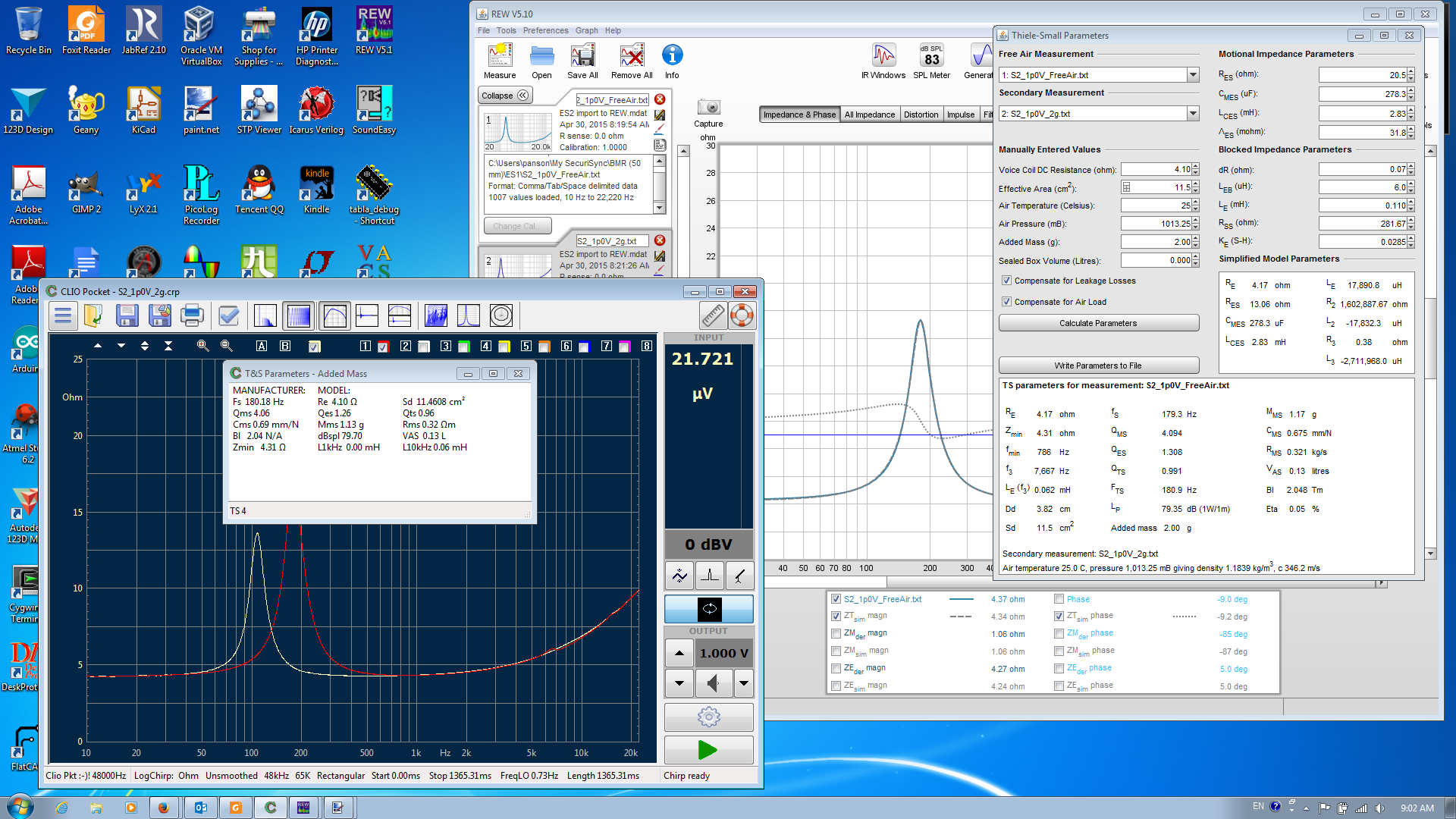The height and width of the screenshot is (819, 1456).
Task: Click Voice Coil DC Resistance stepper
Action: (x=1196, y=170)
